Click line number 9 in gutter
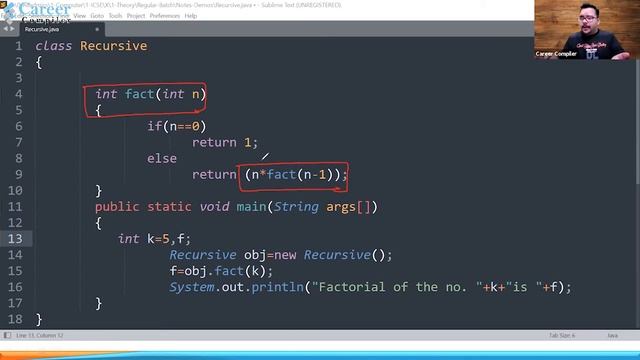This screenshot has width=640, height=360. pos(19,175)
